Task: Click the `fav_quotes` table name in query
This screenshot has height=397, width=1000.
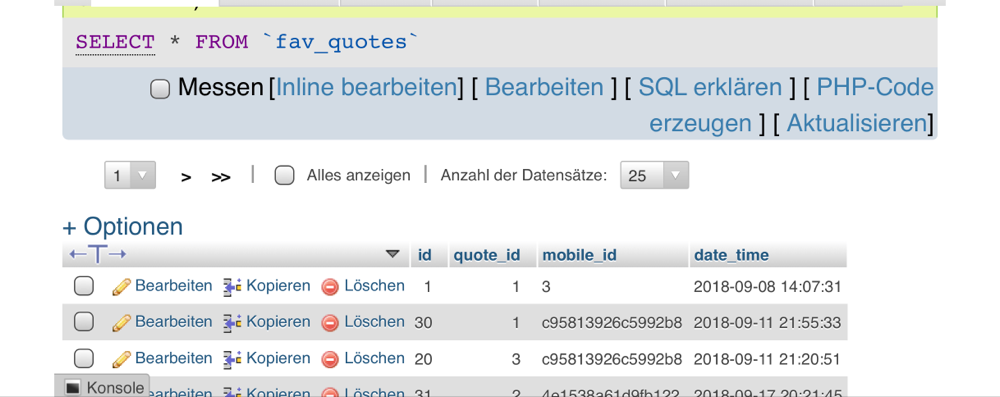Action: tap(341, 42)
